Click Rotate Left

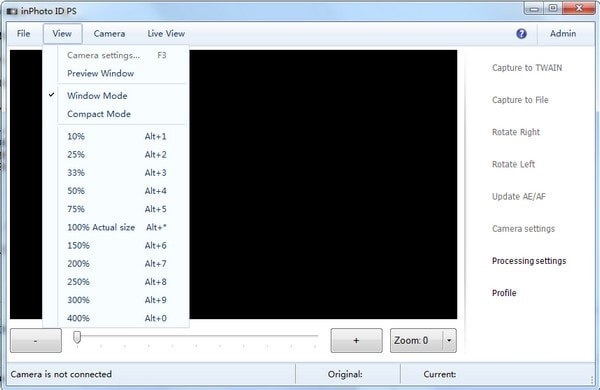513,164
